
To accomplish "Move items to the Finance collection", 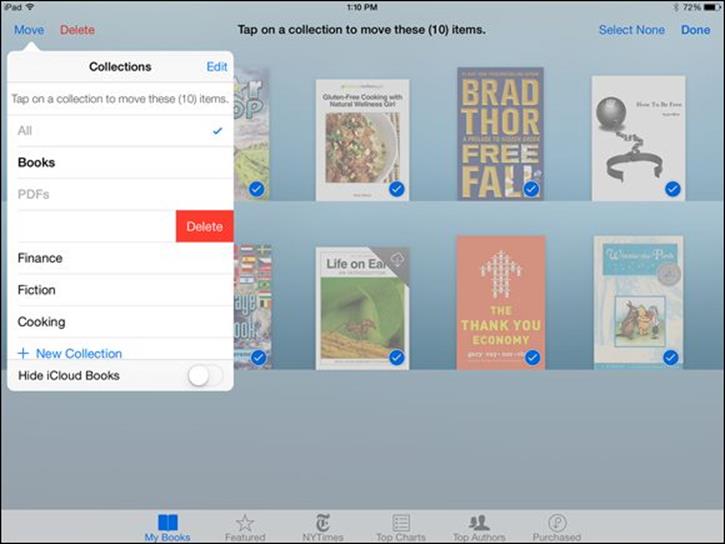I will click(x=120, y=258).
